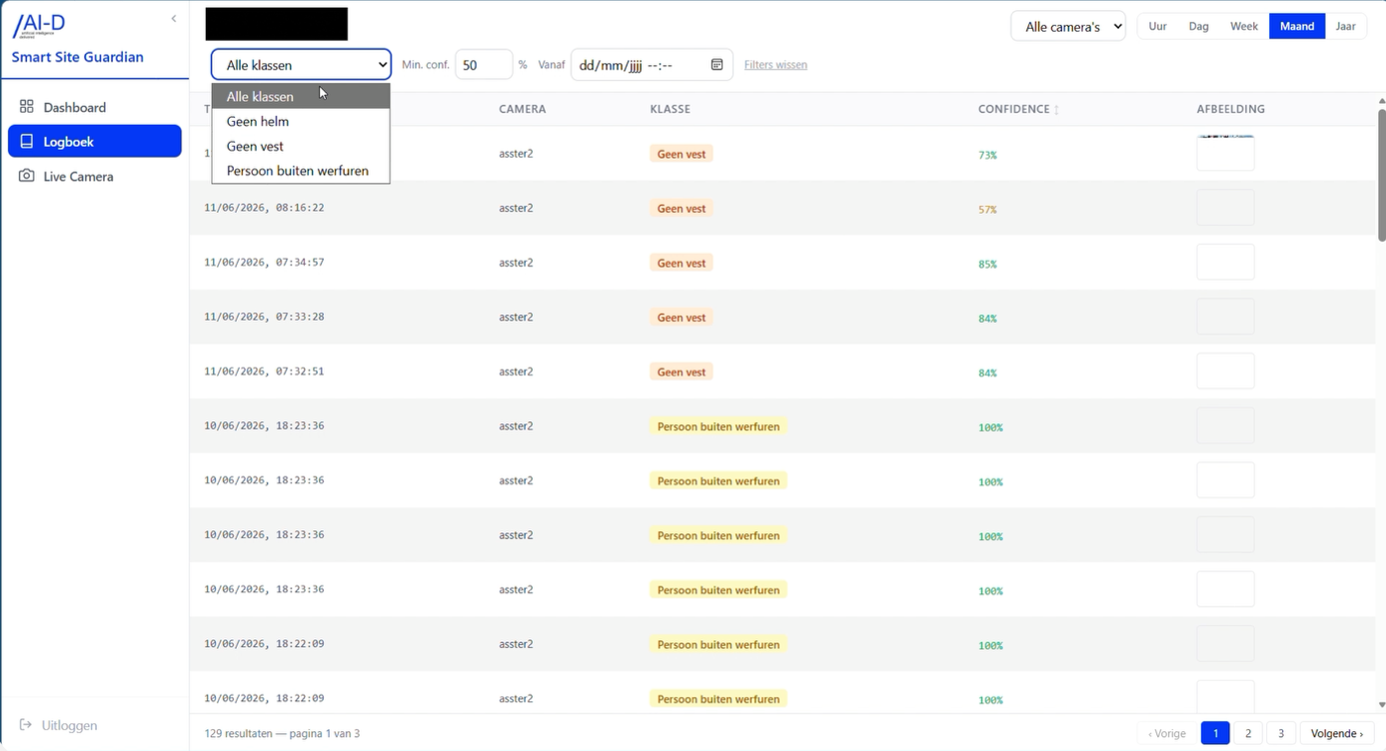Click the KLASSE column header
The image size is (1386, 751).
click(x=670, y=109)
